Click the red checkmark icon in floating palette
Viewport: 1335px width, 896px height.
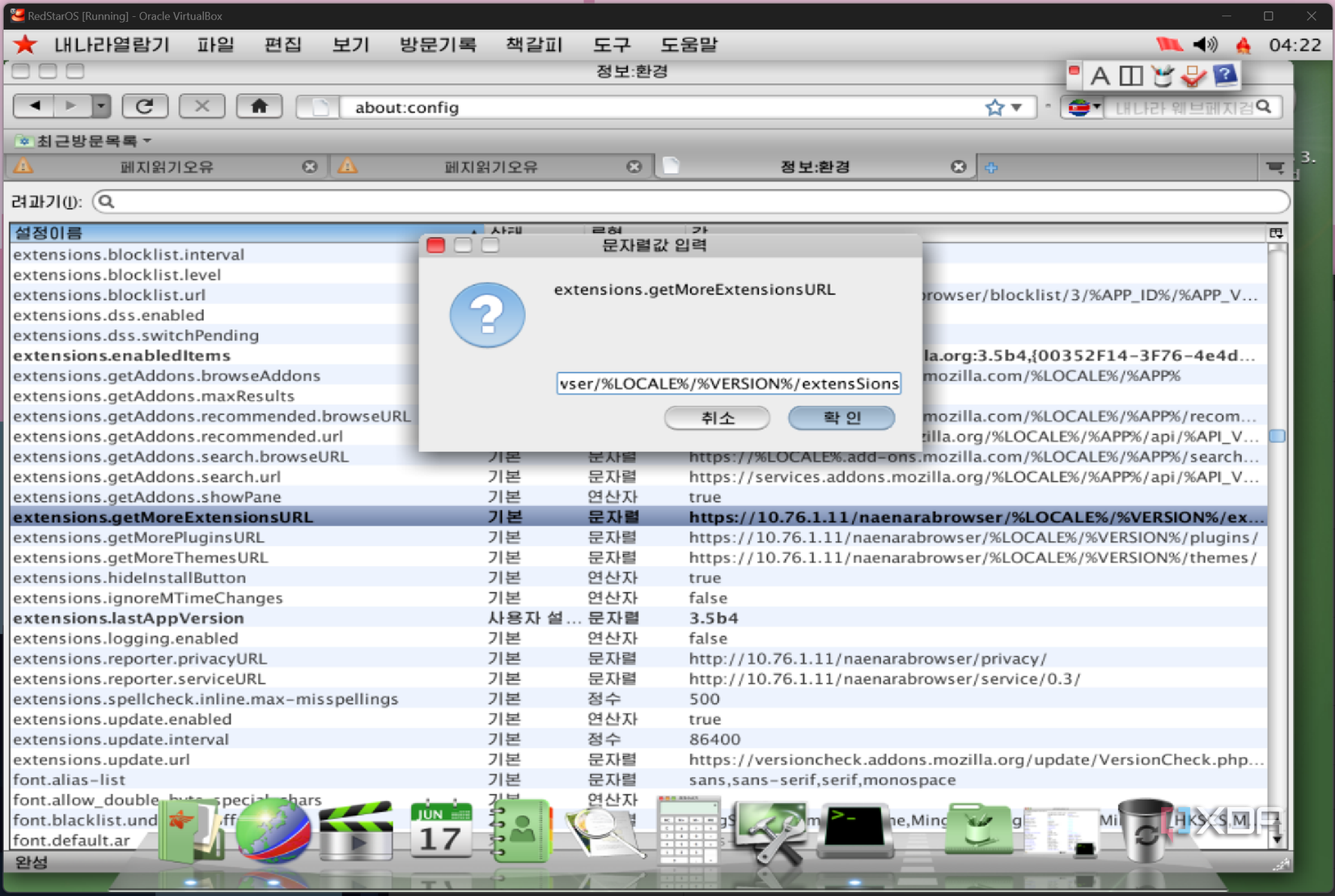pyautogui.click(x=1194, y=75)
